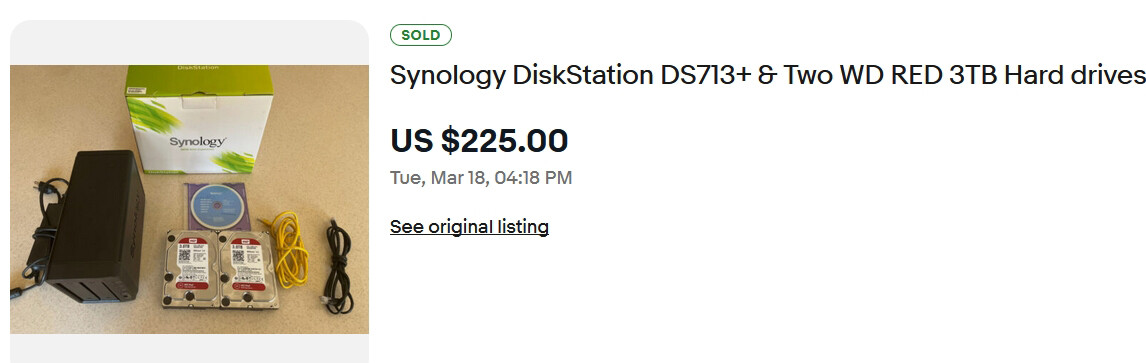Select the Synology DiskStation DS713+ listing title
Viewport: 1146px width, 363px height.
coord(767,75)
